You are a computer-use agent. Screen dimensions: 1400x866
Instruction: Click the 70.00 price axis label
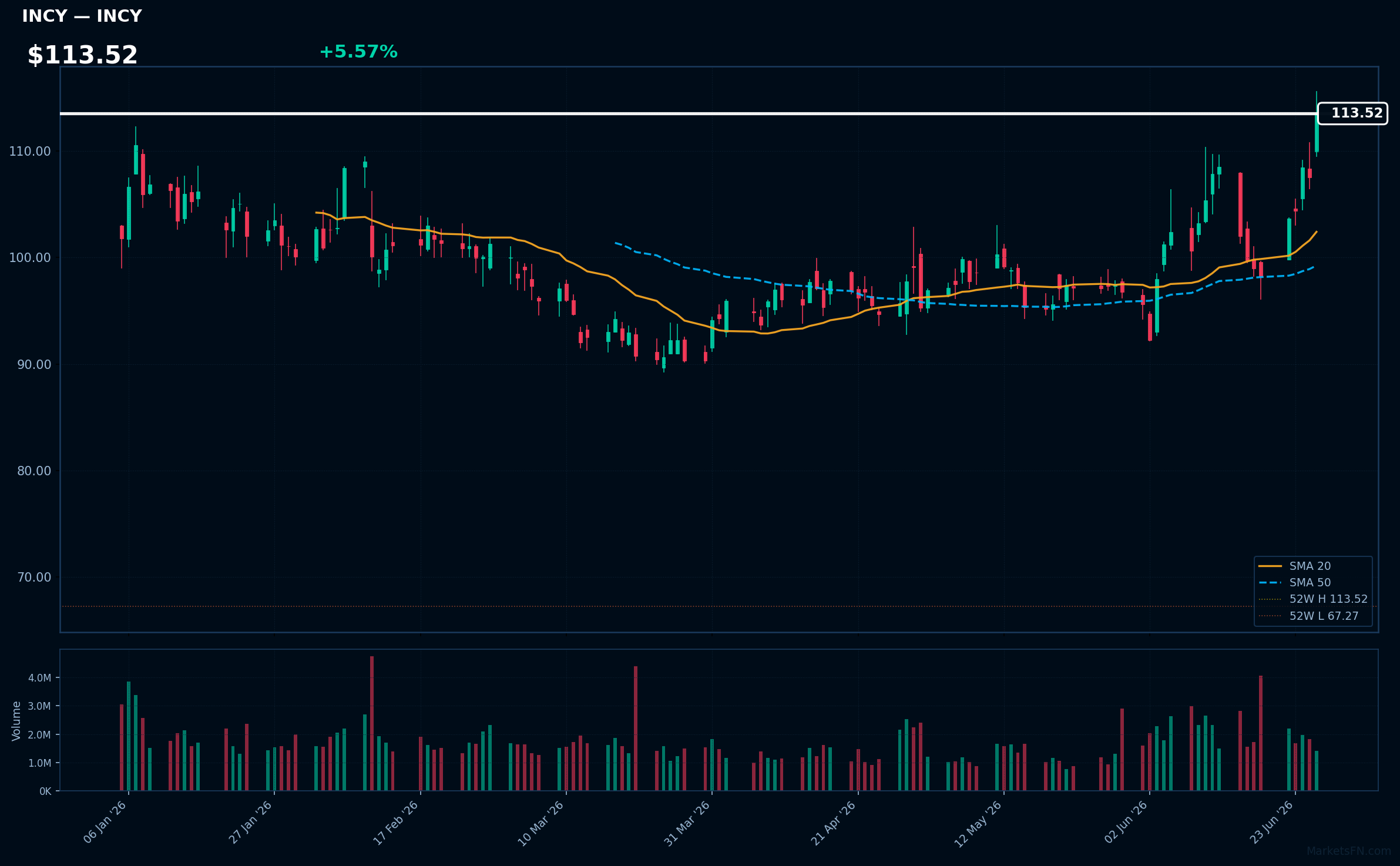coord(34,578)
